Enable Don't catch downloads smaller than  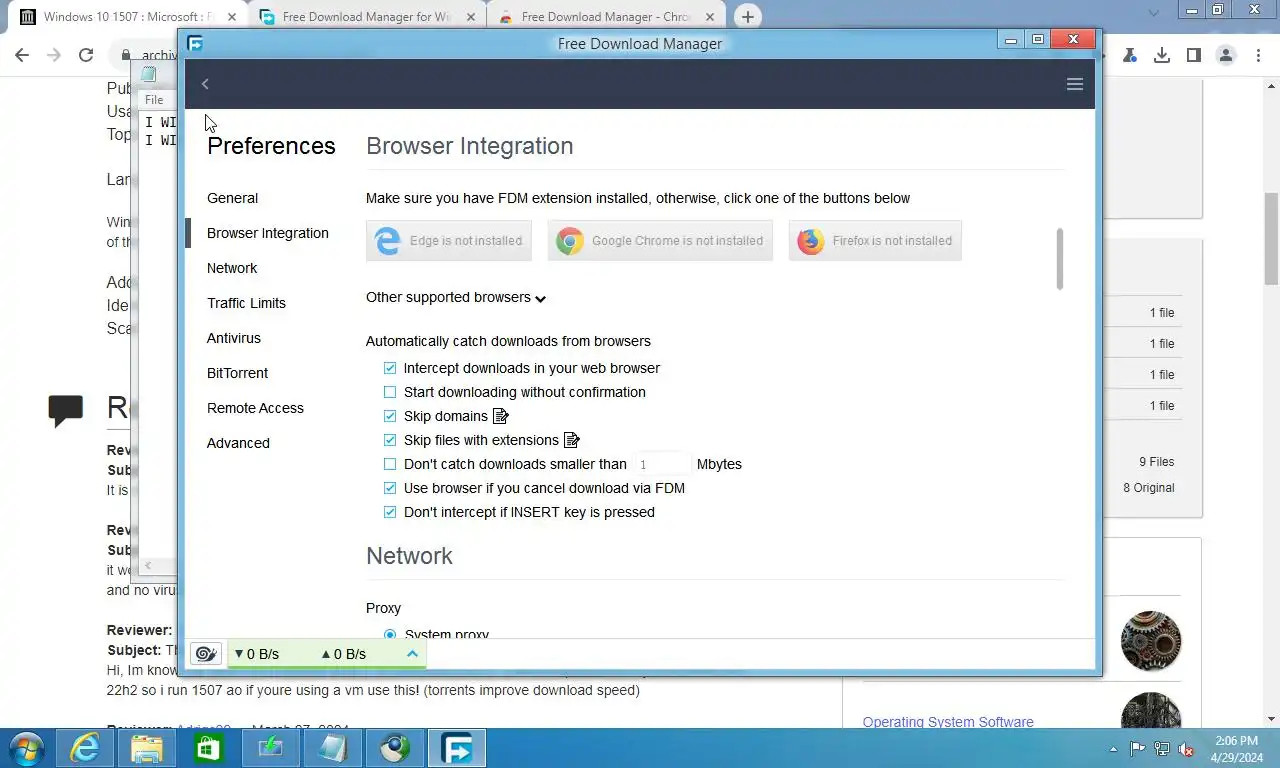pyautogui.click(x=390, y=464)
